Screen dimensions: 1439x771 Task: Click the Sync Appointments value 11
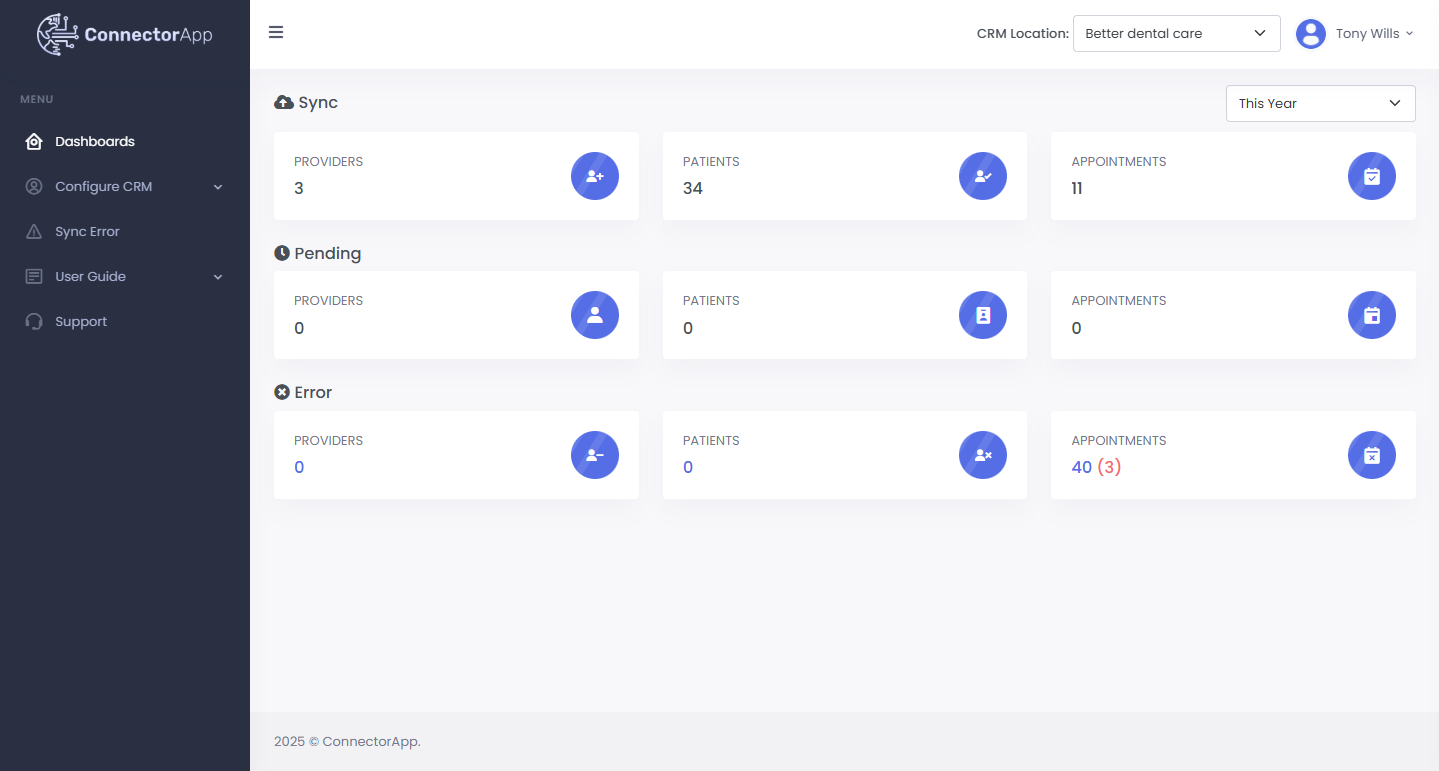[1077, 188]
